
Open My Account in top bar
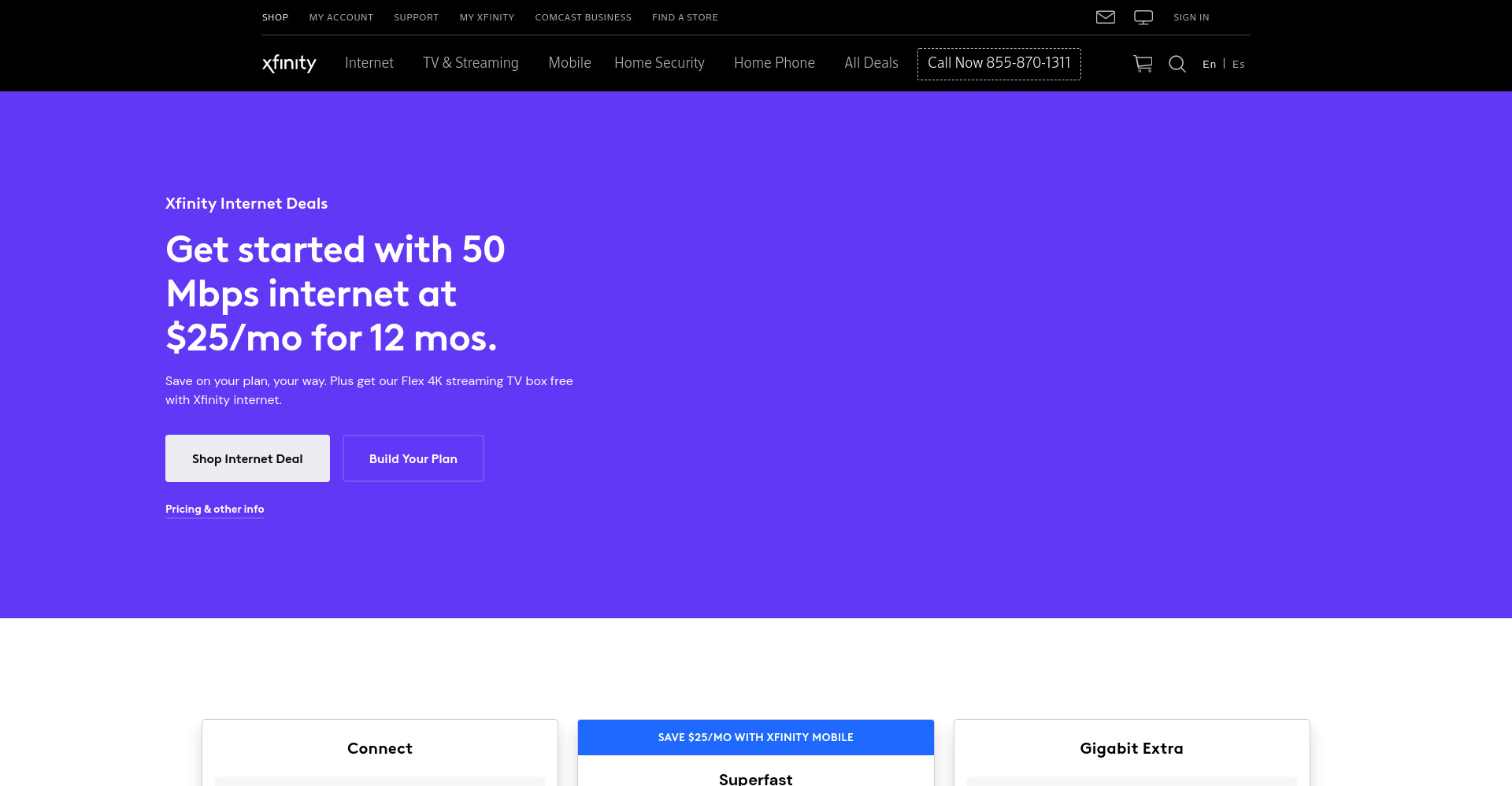pyautogui.click(x=341, y=17)
